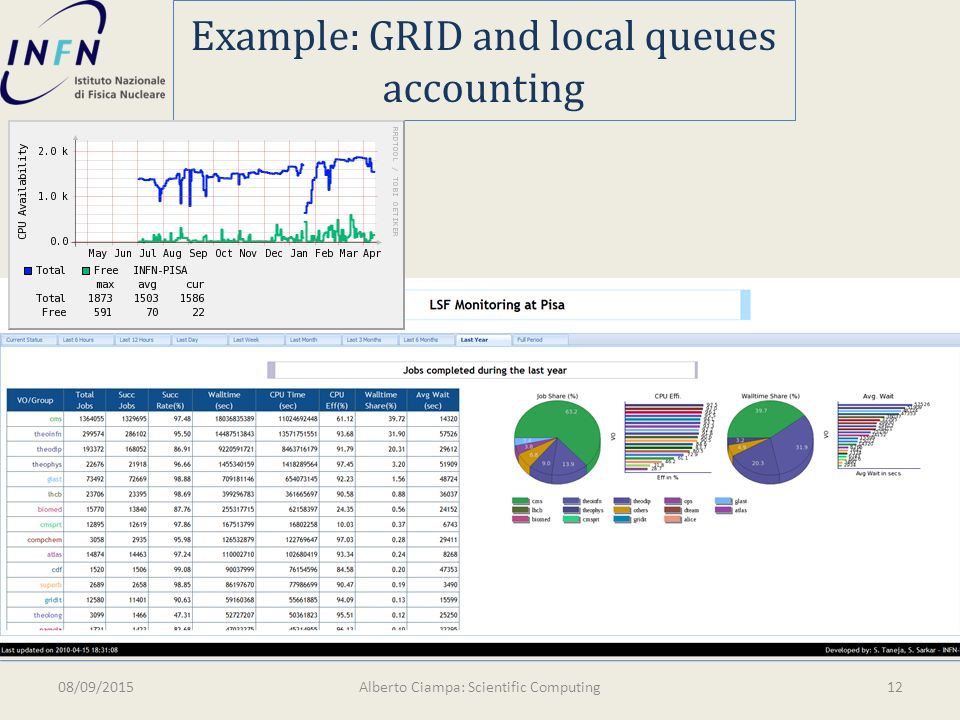The width and height of the screenshot is (960, 720).
Task: Open the Full Period tab
Action: pos(541,340)
